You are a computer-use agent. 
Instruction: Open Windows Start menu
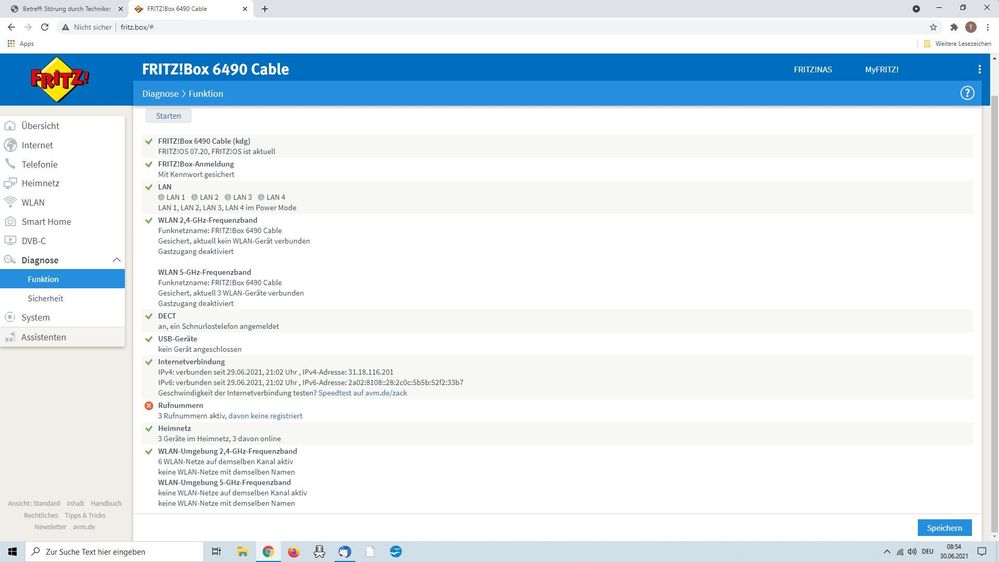coord(12,551)
